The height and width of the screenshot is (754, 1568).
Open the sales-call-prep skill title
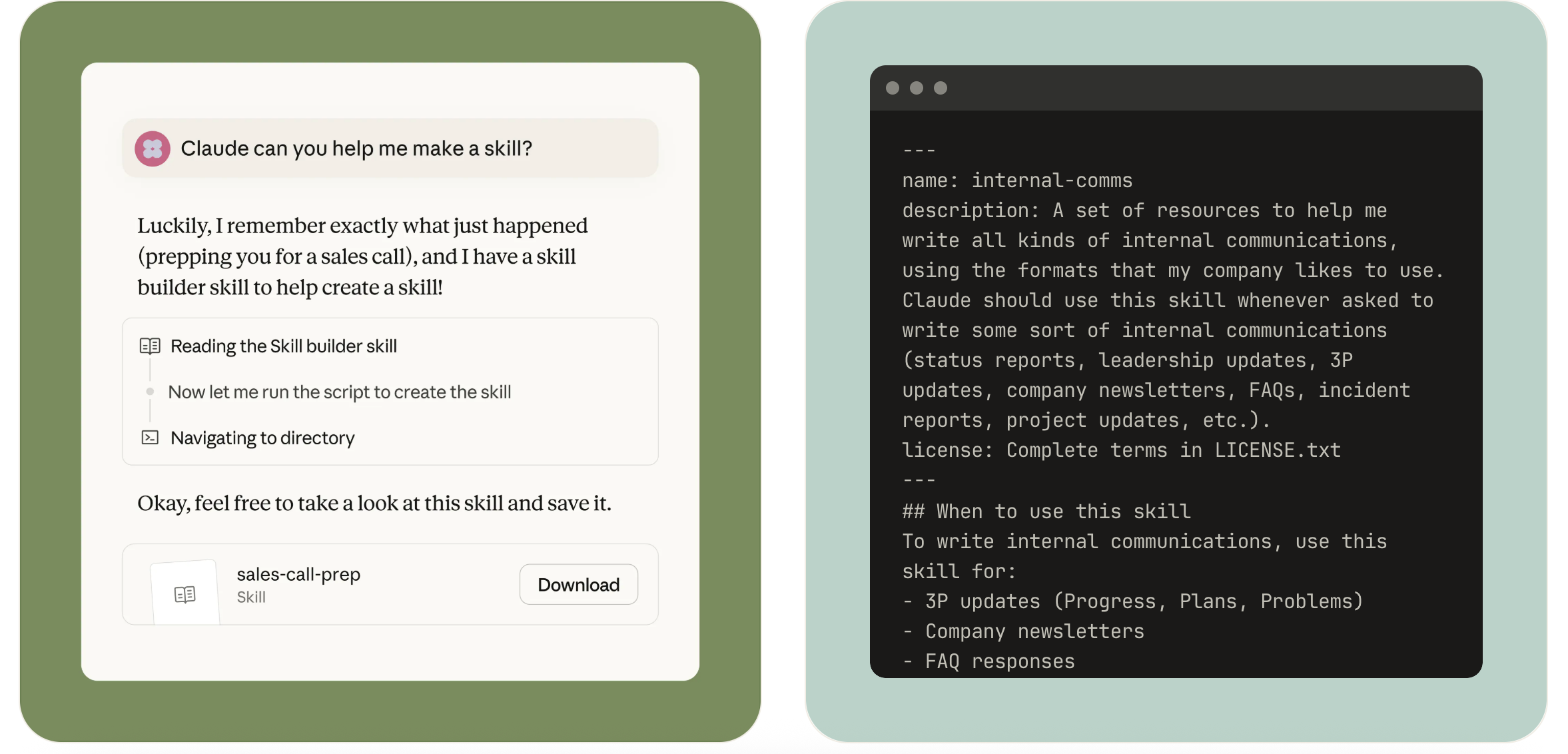click(298, 574)
